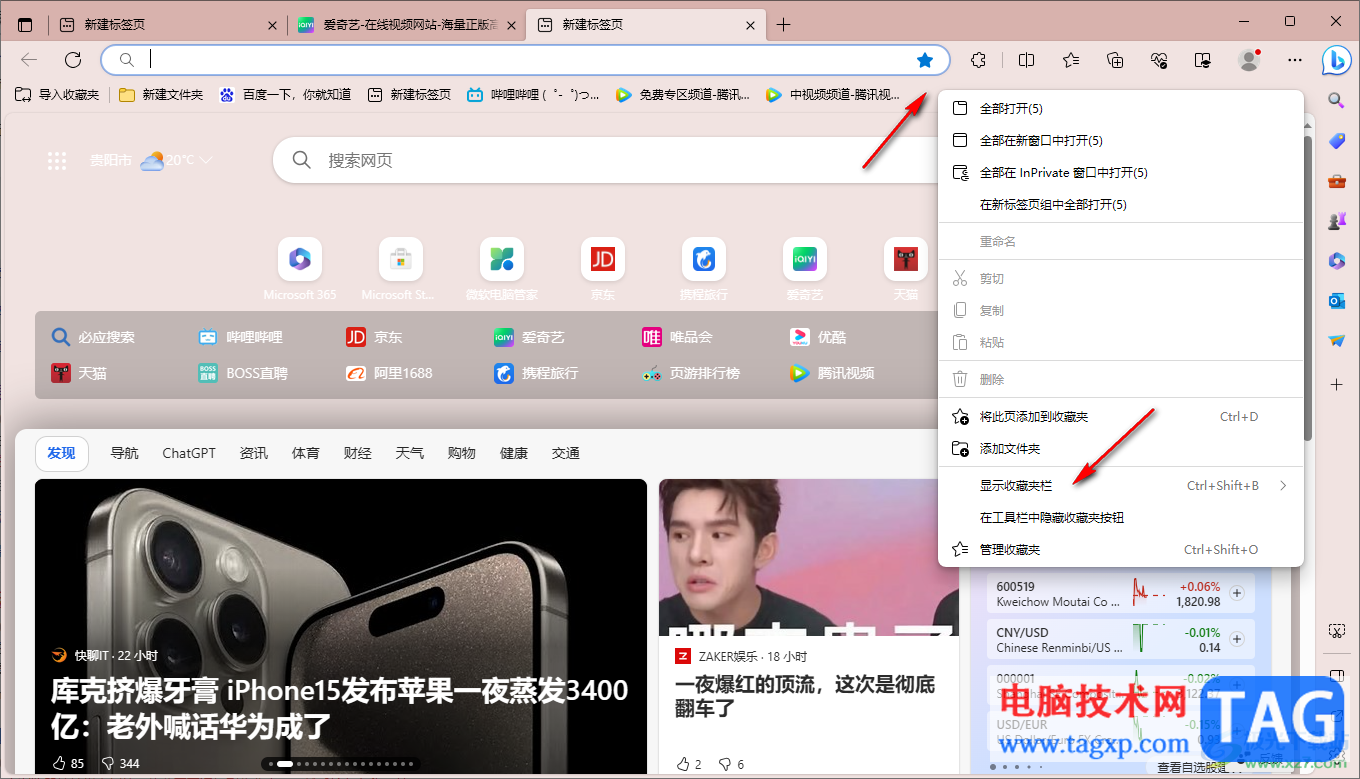Screen dimensions: 1360x779
Task: Open the 导航 feed tab
Action: tap(125, 453)
